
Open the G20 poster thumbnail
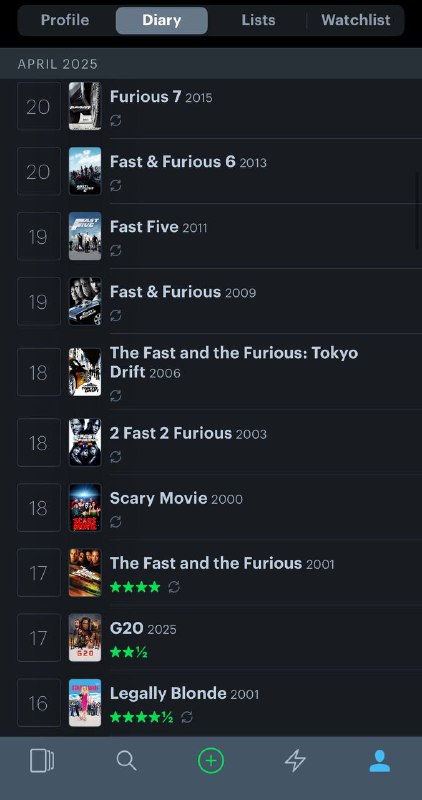tap(85, 638)
